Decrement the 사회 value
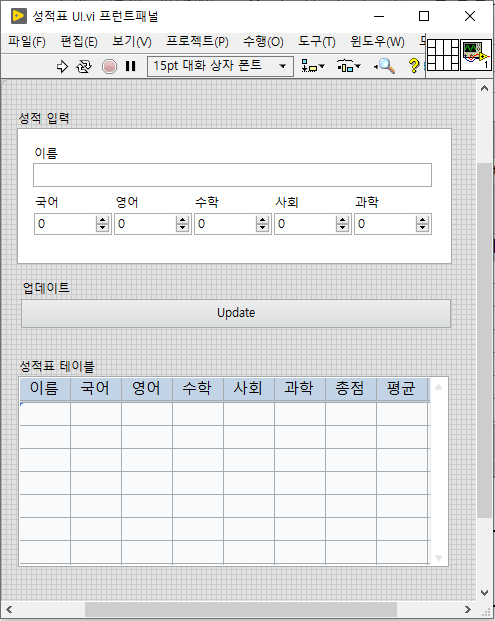 click(343, 228)
